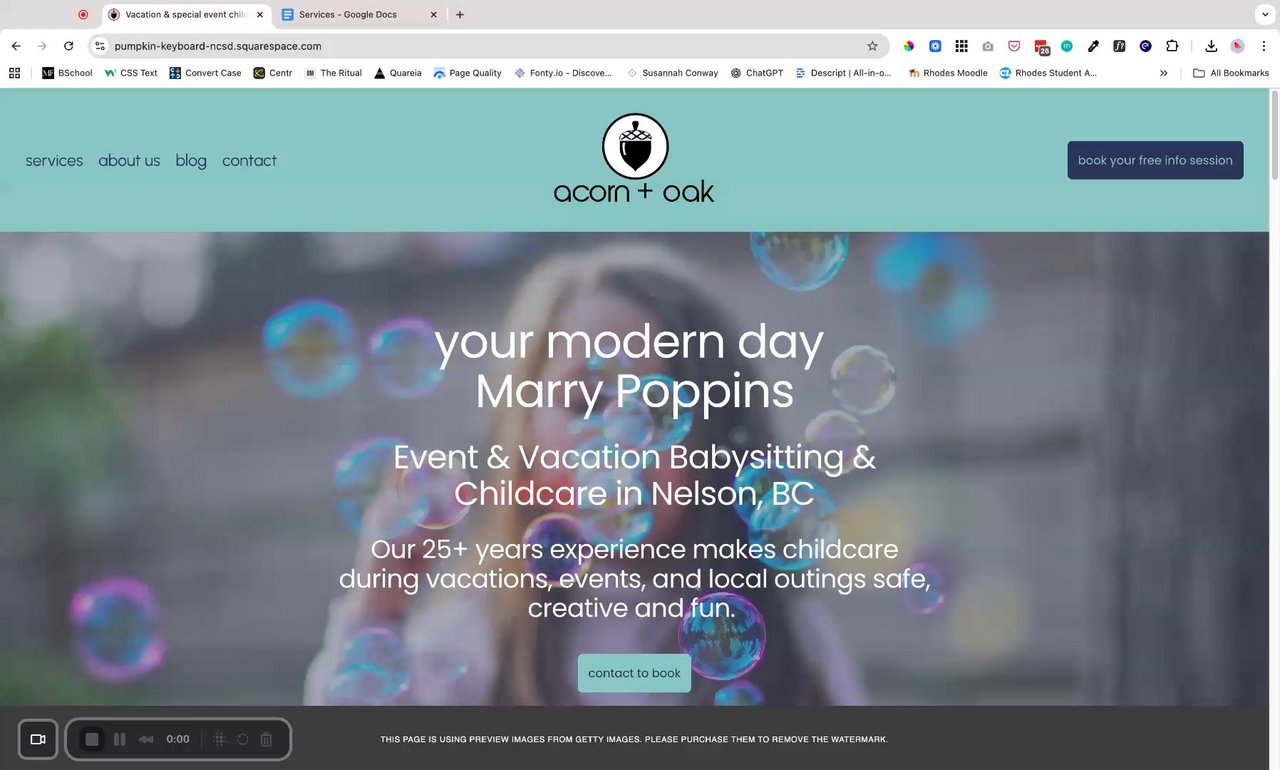Image resolution: width=1280 pixels, height=770 pixels.
Task: Open Chrome three-dot menu
Action: tap(1264, 46)
